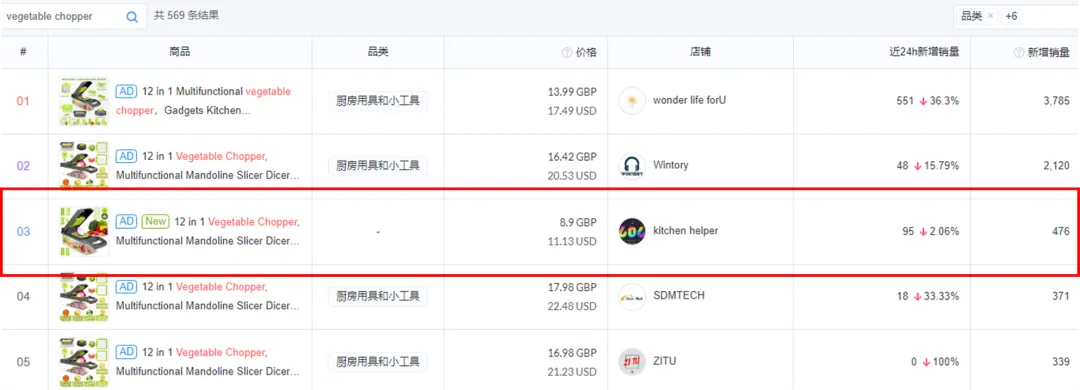Click the search magnifier icon
This screenshot has width=1080, height=390.
132,17
